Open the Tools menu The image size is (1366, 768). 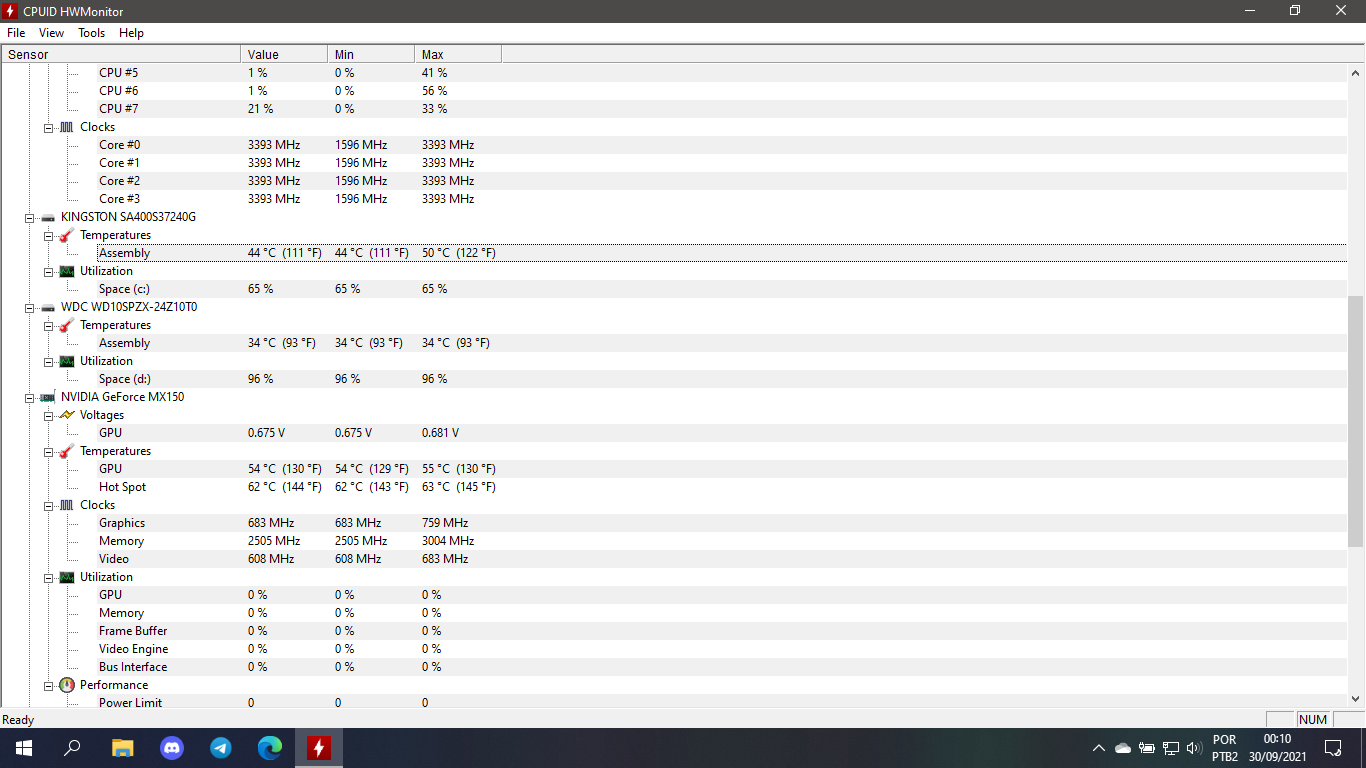pyautogui.click(x=91, y=33)
